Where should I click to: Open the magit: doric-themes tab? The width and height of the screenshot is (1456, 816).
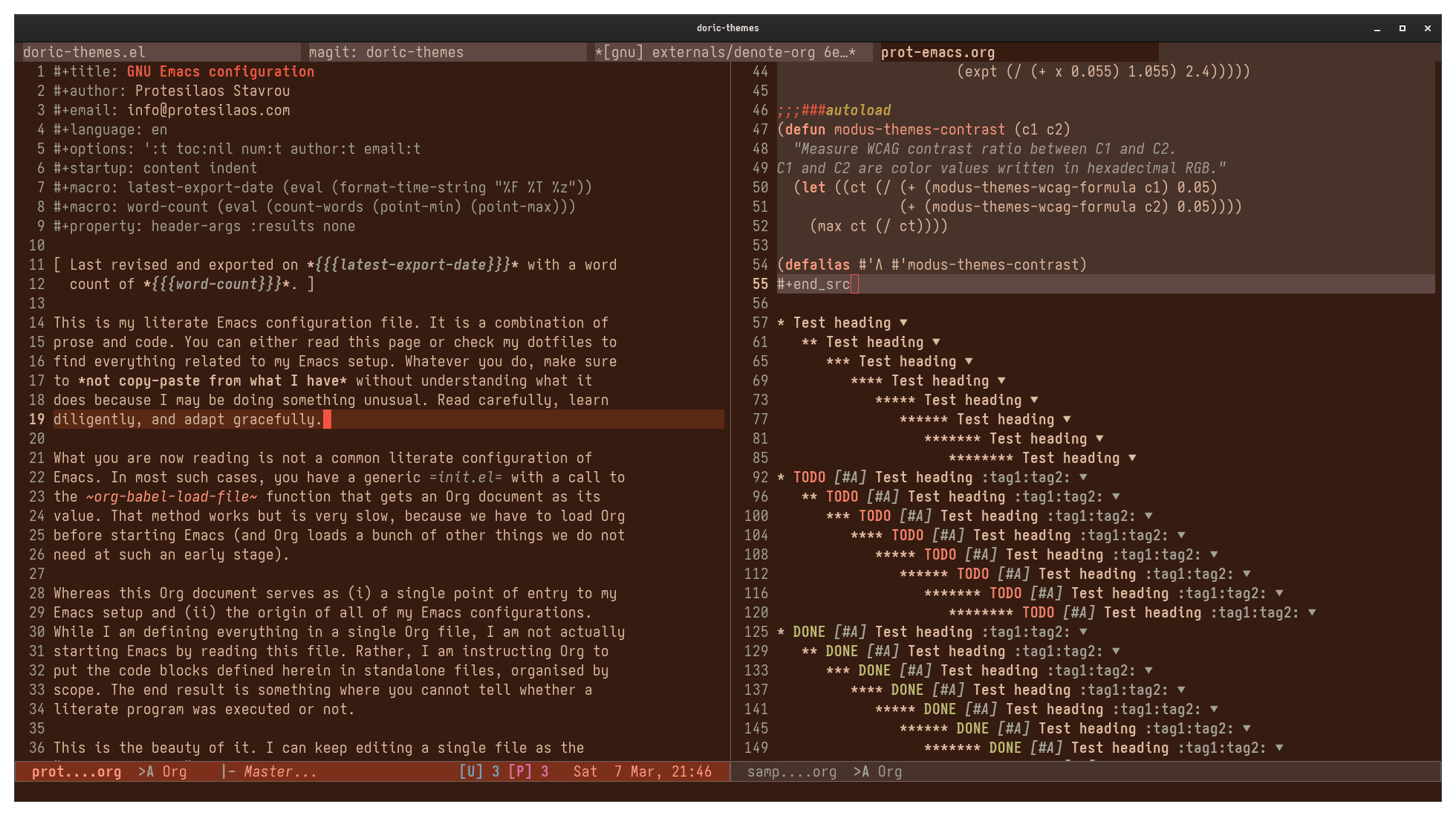click(x=386, y=52)
